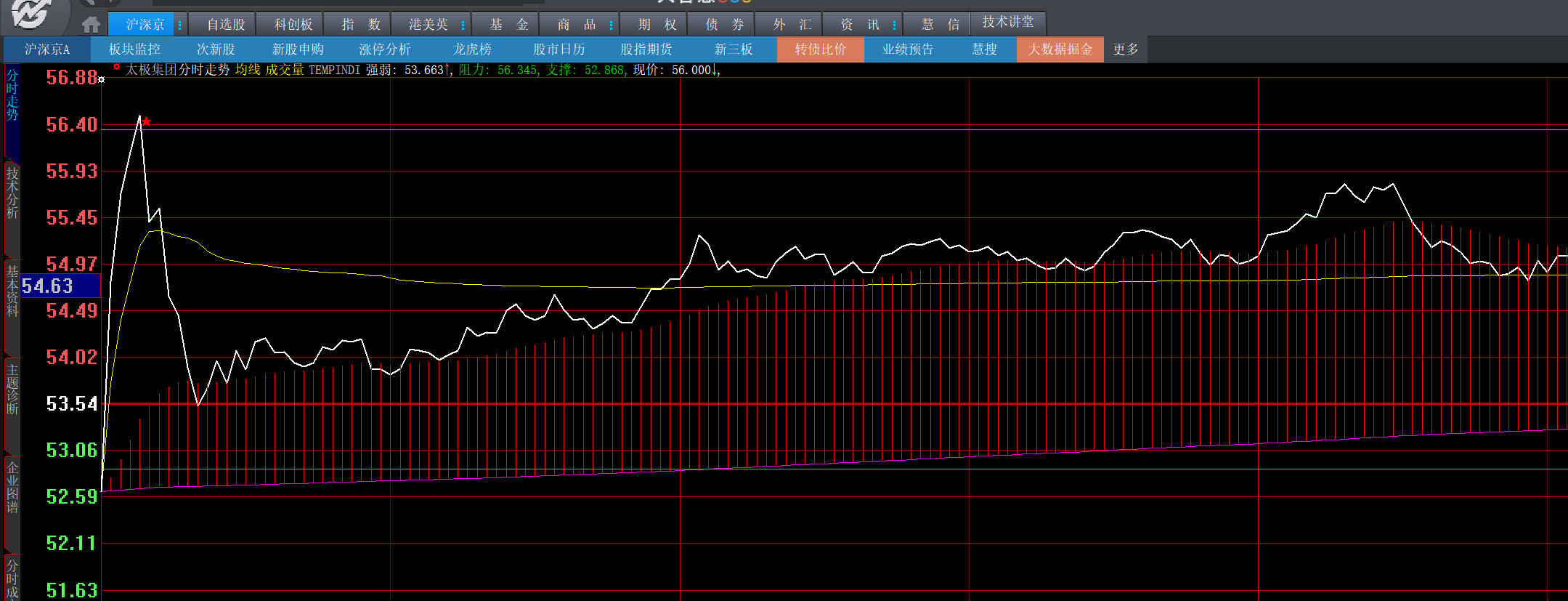Click the 53.54 white axis label

(72, 403)
